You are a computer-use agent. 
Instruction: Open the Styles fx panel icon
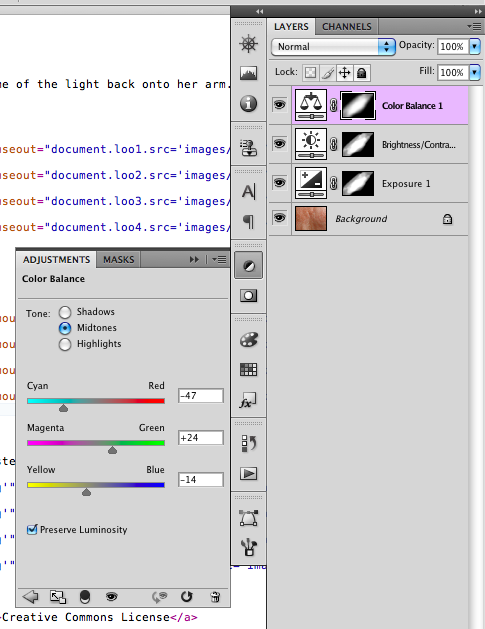tap(248, 400)
